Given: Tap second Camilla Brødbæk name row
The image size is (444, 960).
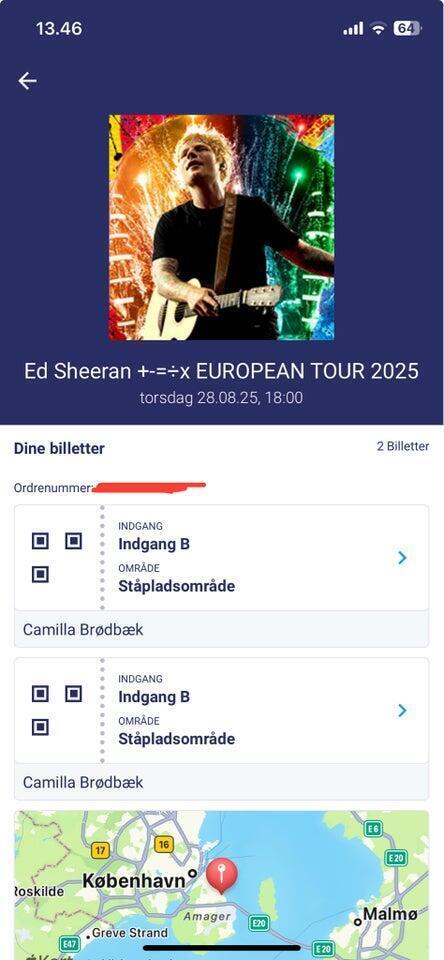Looking at the screenshot, I should [x=222, y=782].
